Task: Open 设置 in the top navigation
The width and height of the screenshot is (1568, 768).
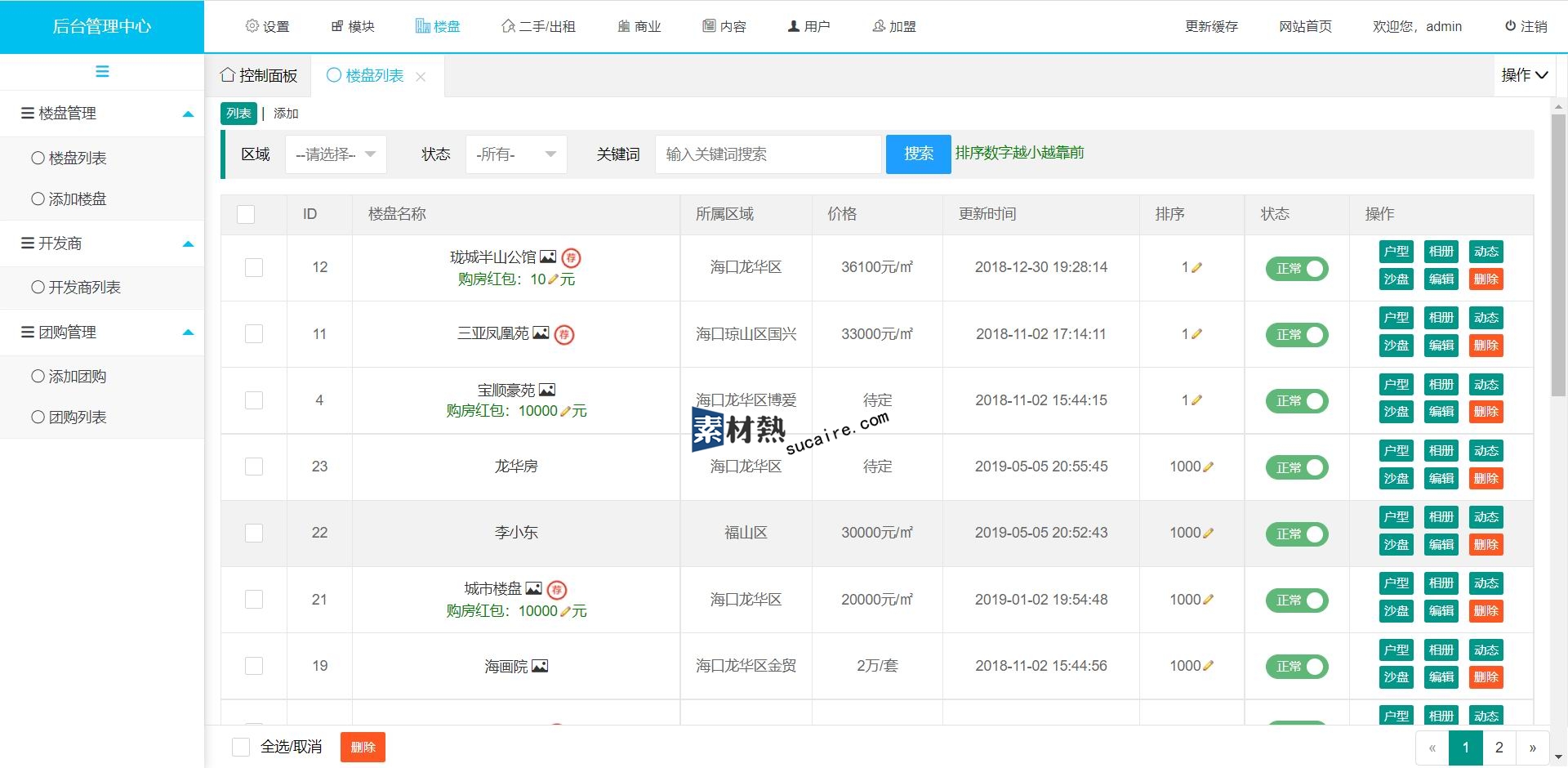Action: tap(267, 26)
